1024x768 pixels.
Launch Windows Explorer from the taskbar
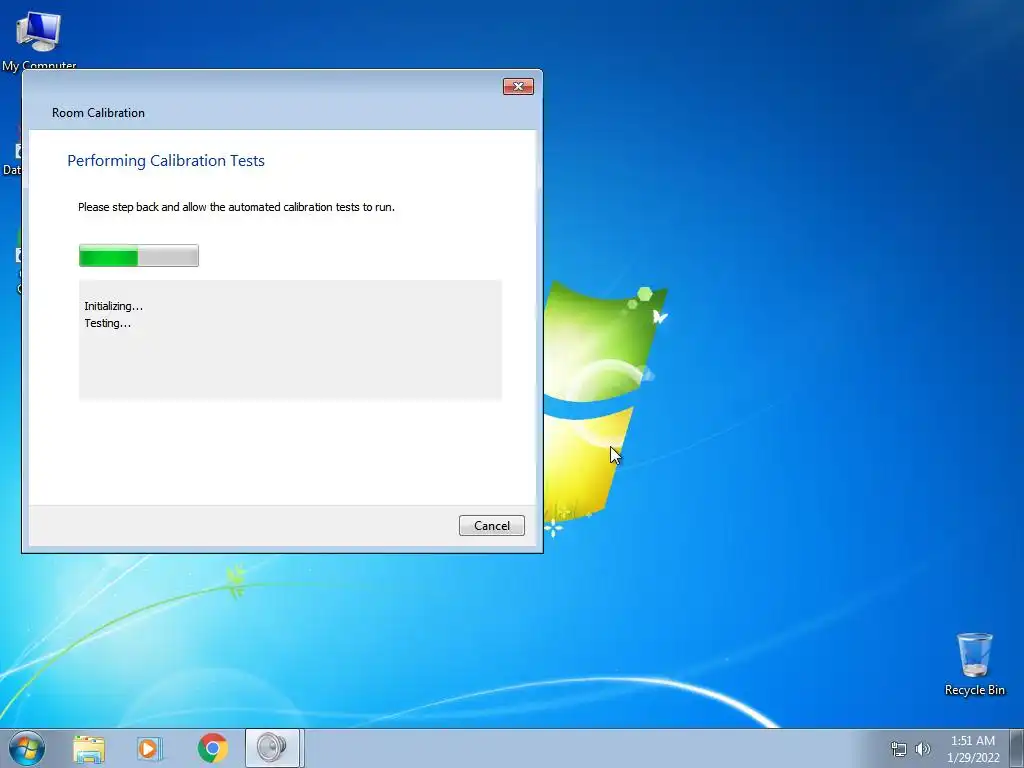[89, 748]
